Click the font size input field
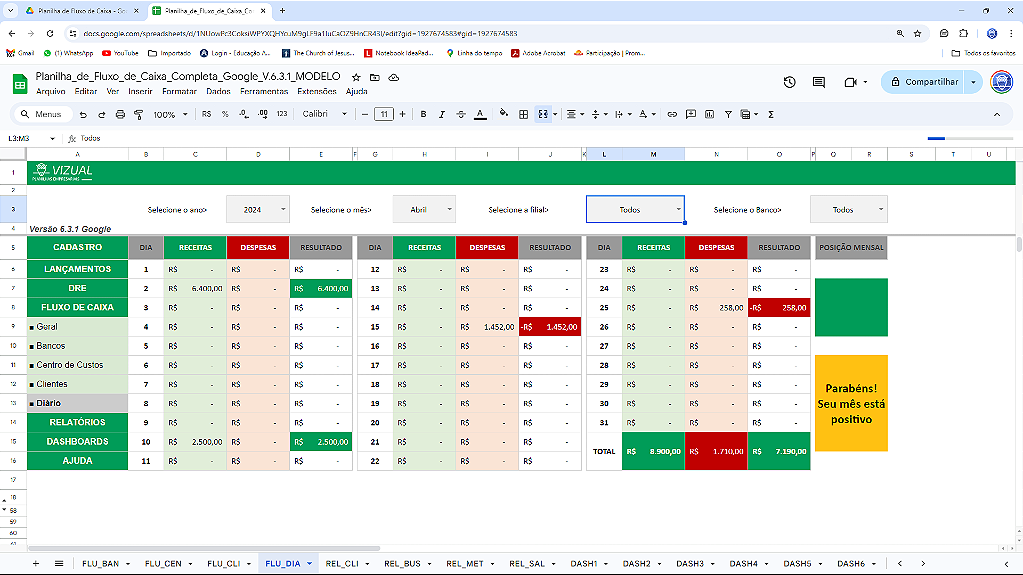The height and width of the screenshot is (575, 1023). pos(384,114)
